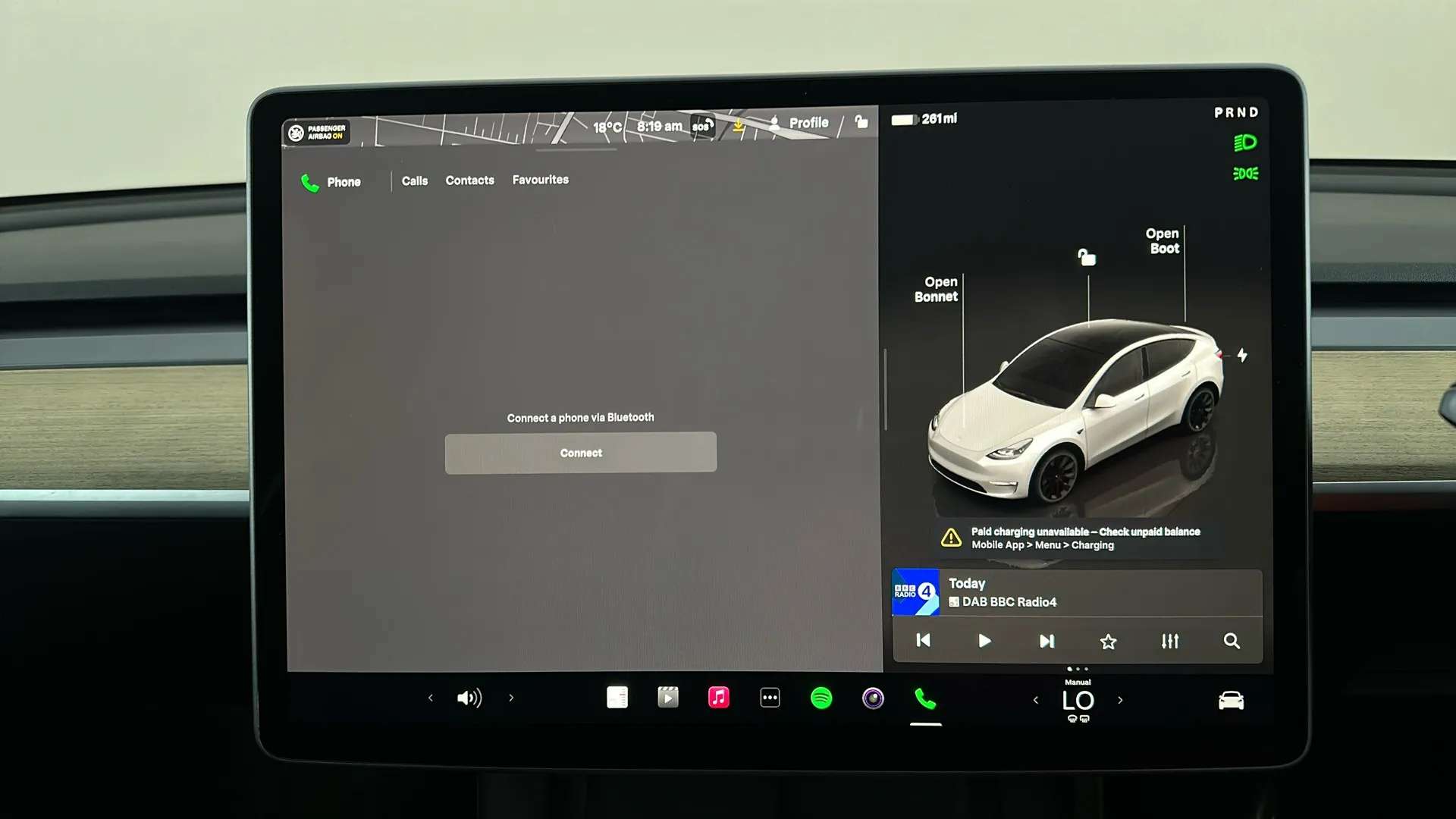Skip to the previous radio station

[x=923, y=641]
